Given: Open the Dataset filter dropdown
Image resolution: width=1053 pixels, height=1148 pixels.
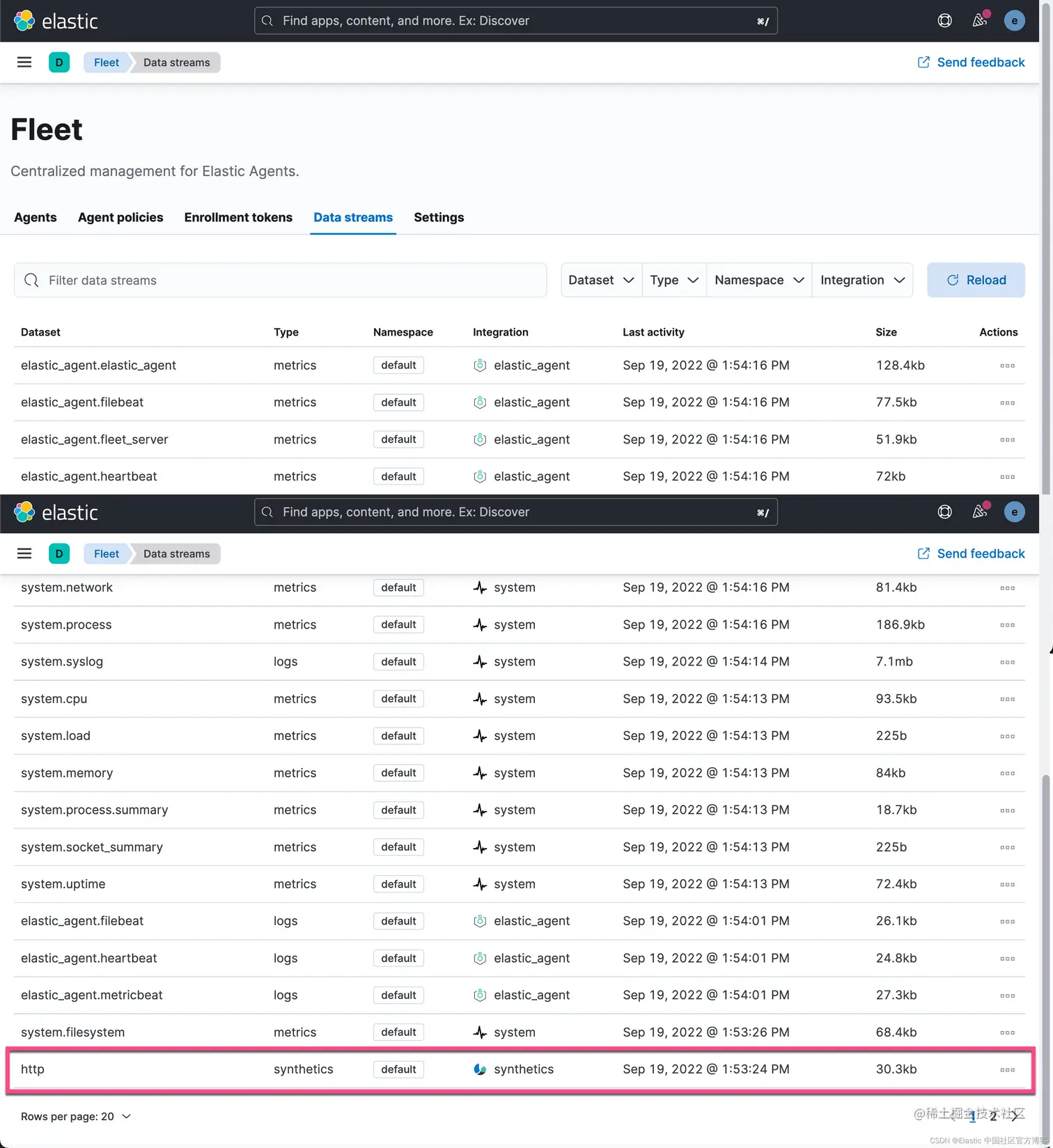Looking at the screenshot, I should pos(601,280).
